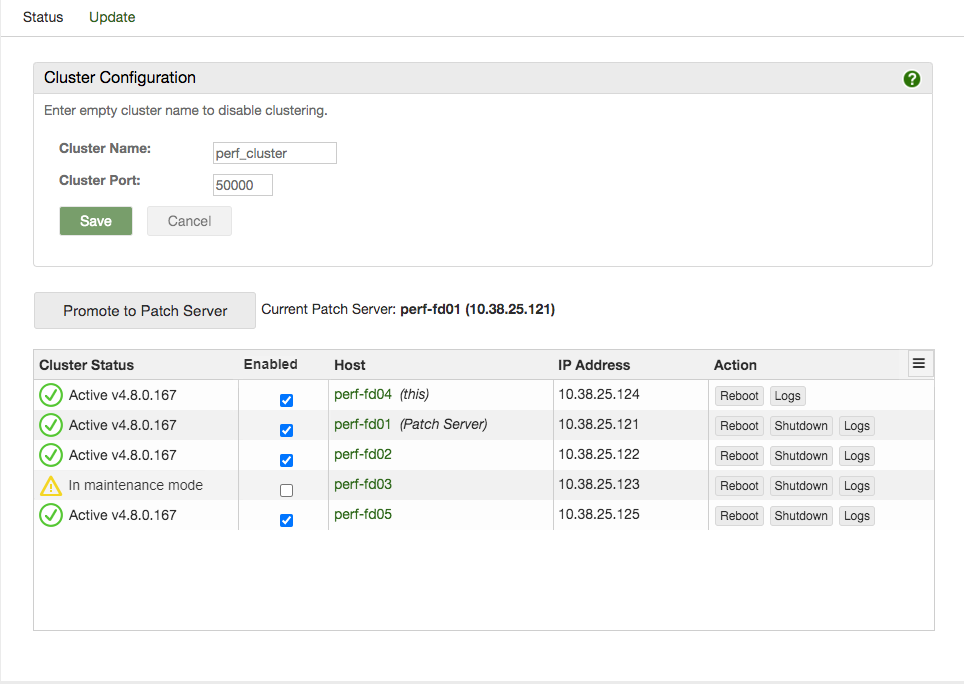Toggle the perf-fd01 enabled checkbox

pos(287,430)
